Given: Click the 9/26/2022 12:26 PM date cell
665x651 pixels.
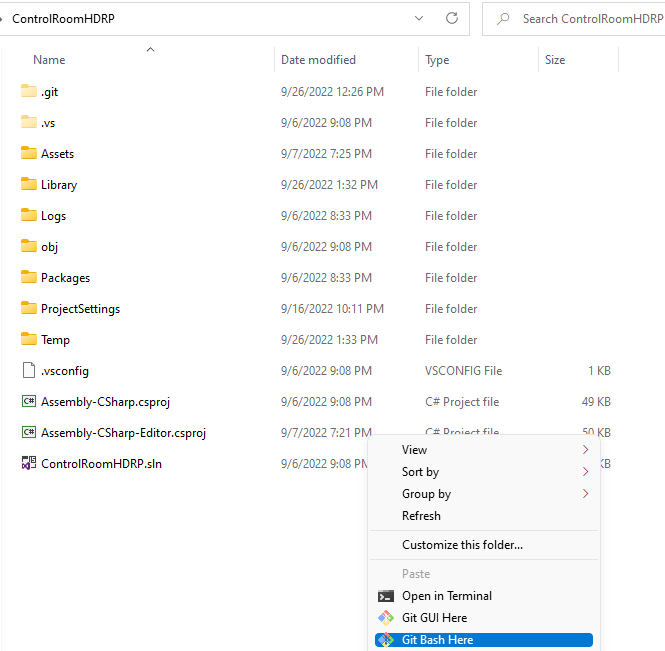Looking at the screenshot, I should (332, 92).
